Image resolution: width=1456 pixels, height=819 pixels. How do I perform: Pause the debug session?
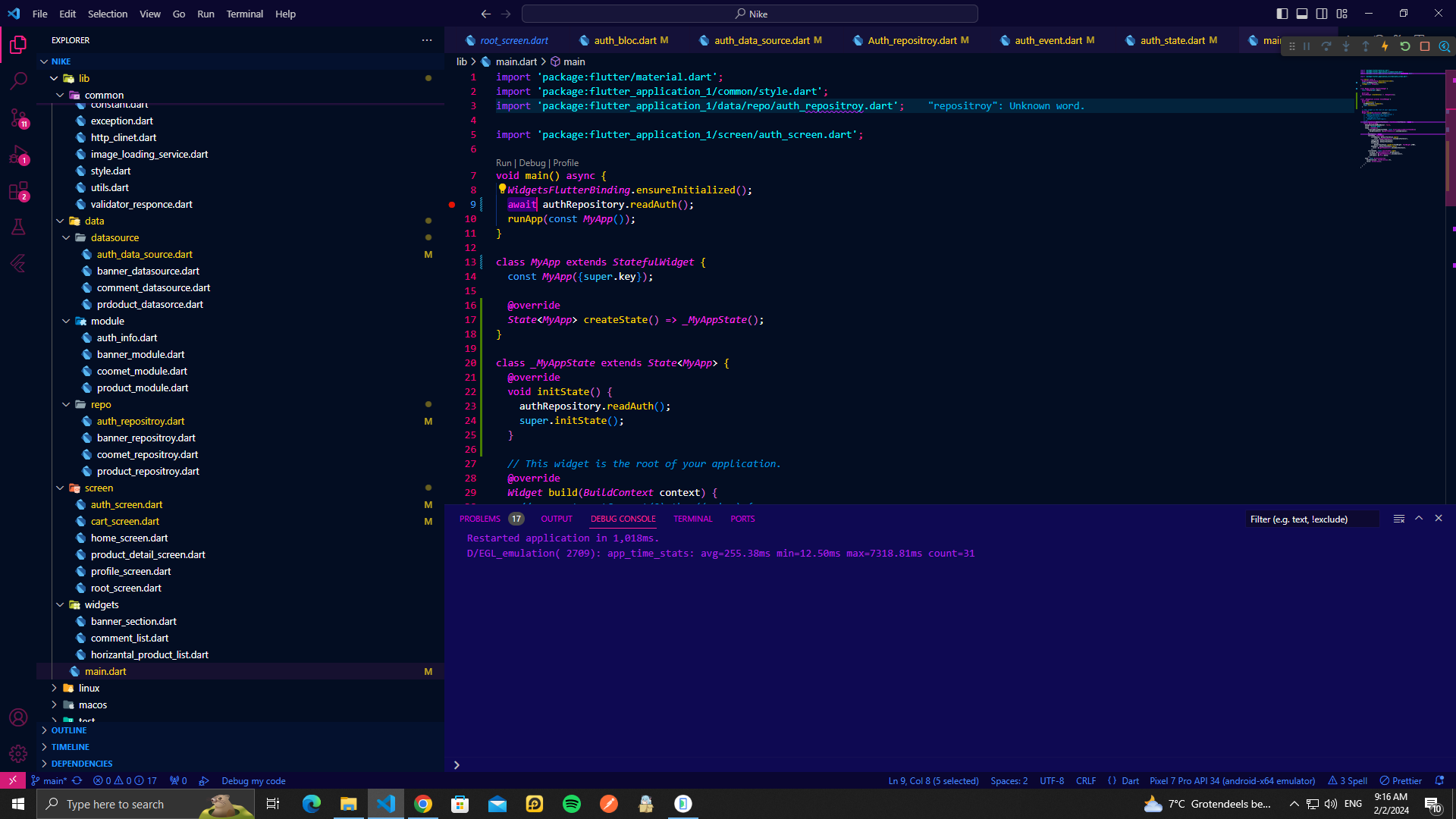(1307, 46)
